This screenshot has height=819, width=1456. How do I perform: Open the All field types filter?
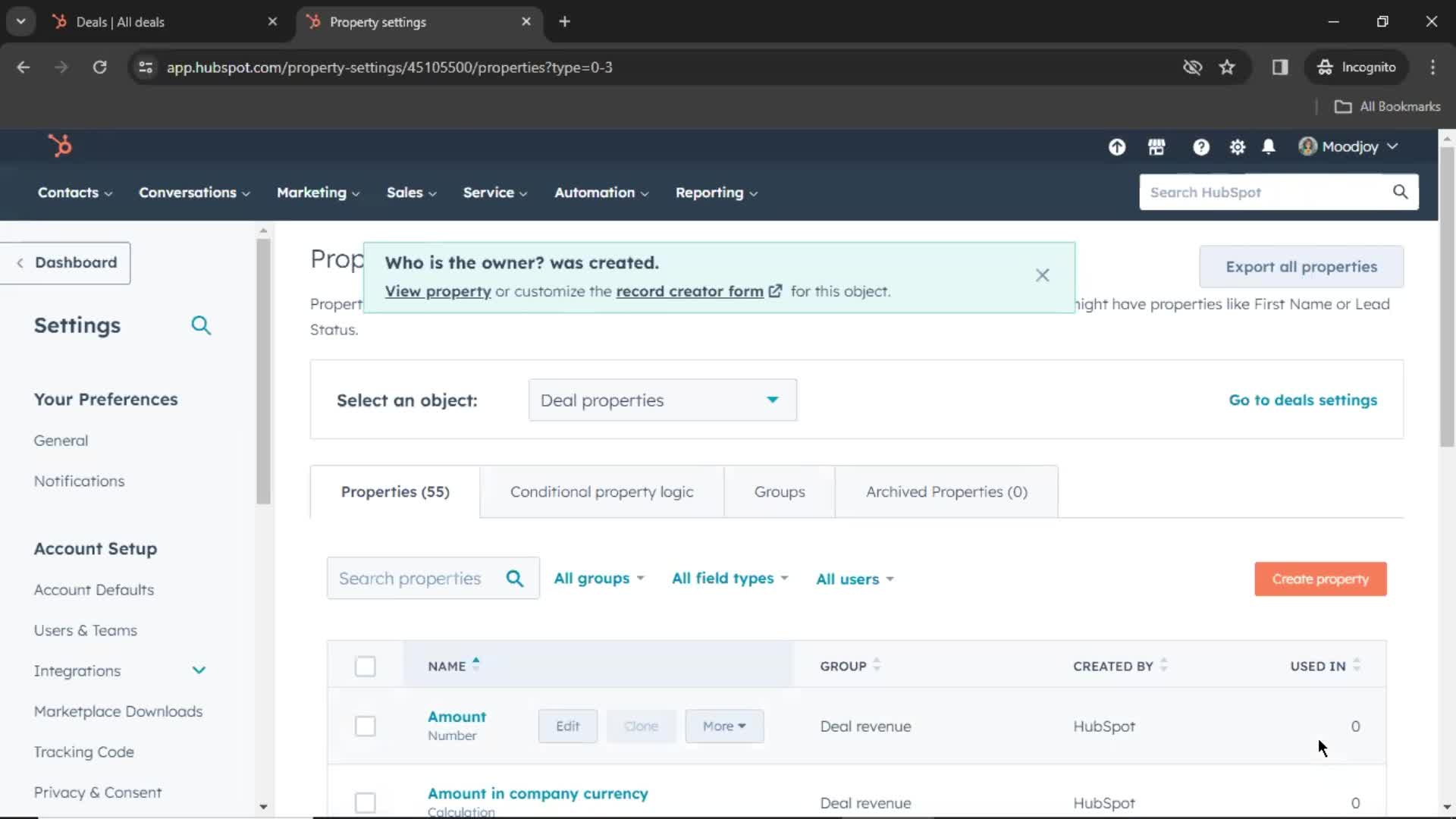pyautogui.click(x=730, y=578)
